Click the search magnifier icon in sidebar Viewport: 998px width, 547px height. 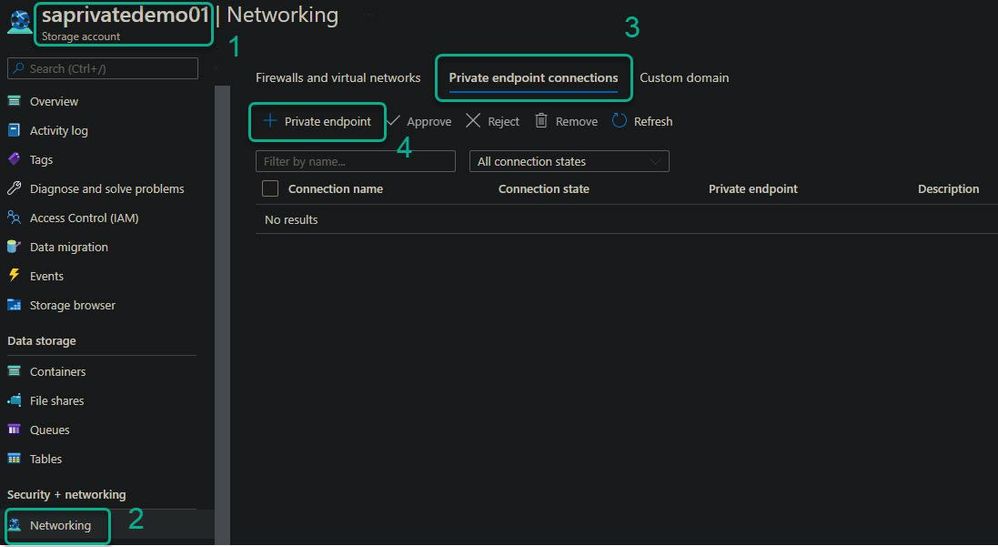(x=19, y=69)
